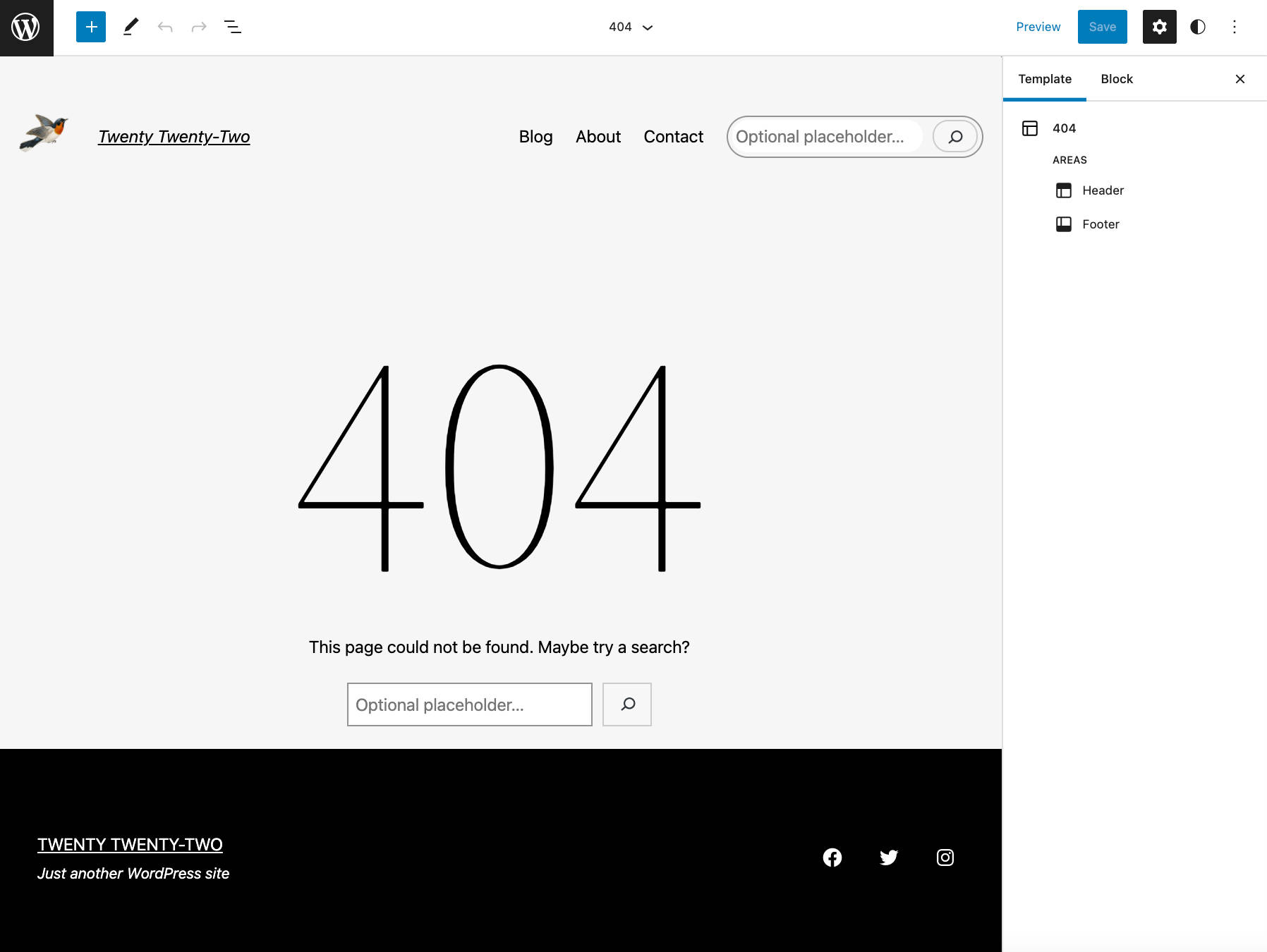
Task: Click the Facebook icon in the footer
Action: pos(832,858)
